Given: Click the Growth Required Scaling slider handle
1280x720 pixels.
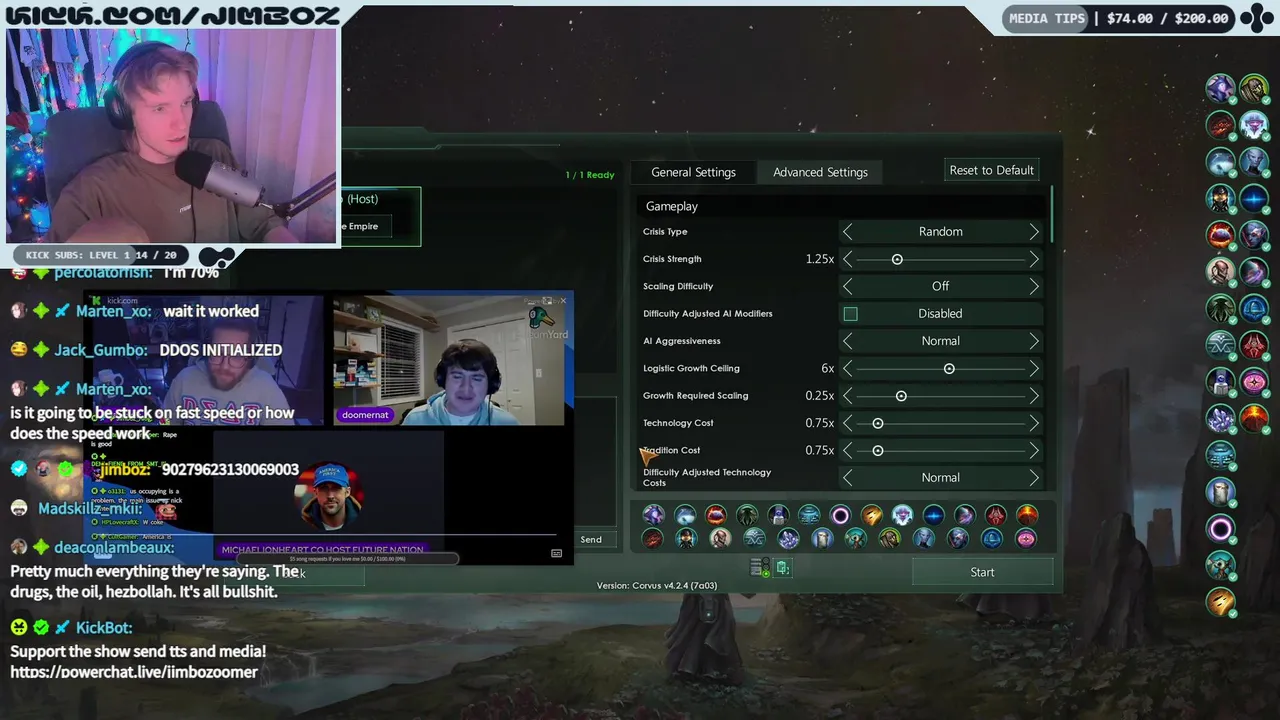Looking at the screenshot, I should pyautogui.click(x=901, y=396).
